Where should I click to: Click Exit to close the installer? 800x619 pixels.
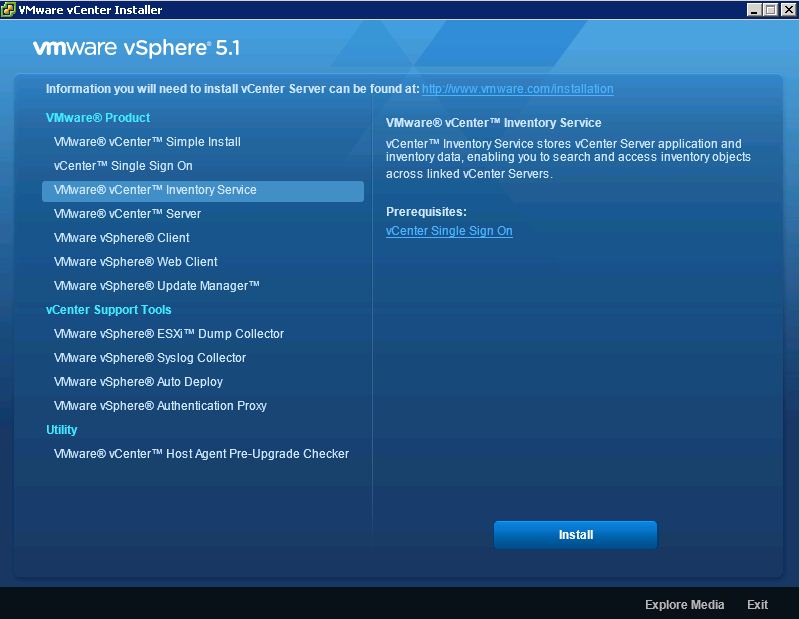(x=757, y=605)
